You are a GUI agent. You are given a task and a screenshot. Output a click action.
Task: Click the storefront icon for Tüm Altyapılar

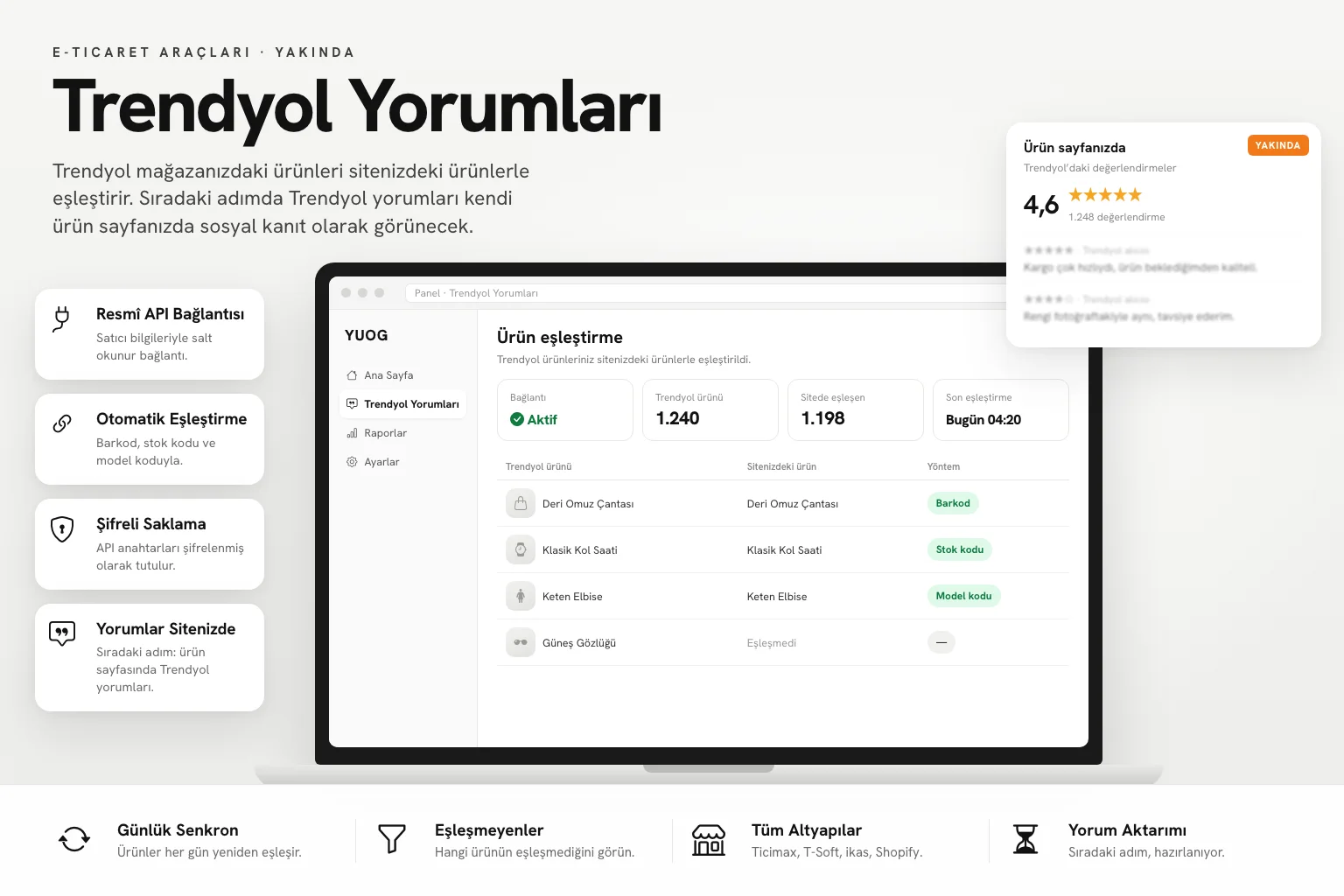(x=709, y=840)
